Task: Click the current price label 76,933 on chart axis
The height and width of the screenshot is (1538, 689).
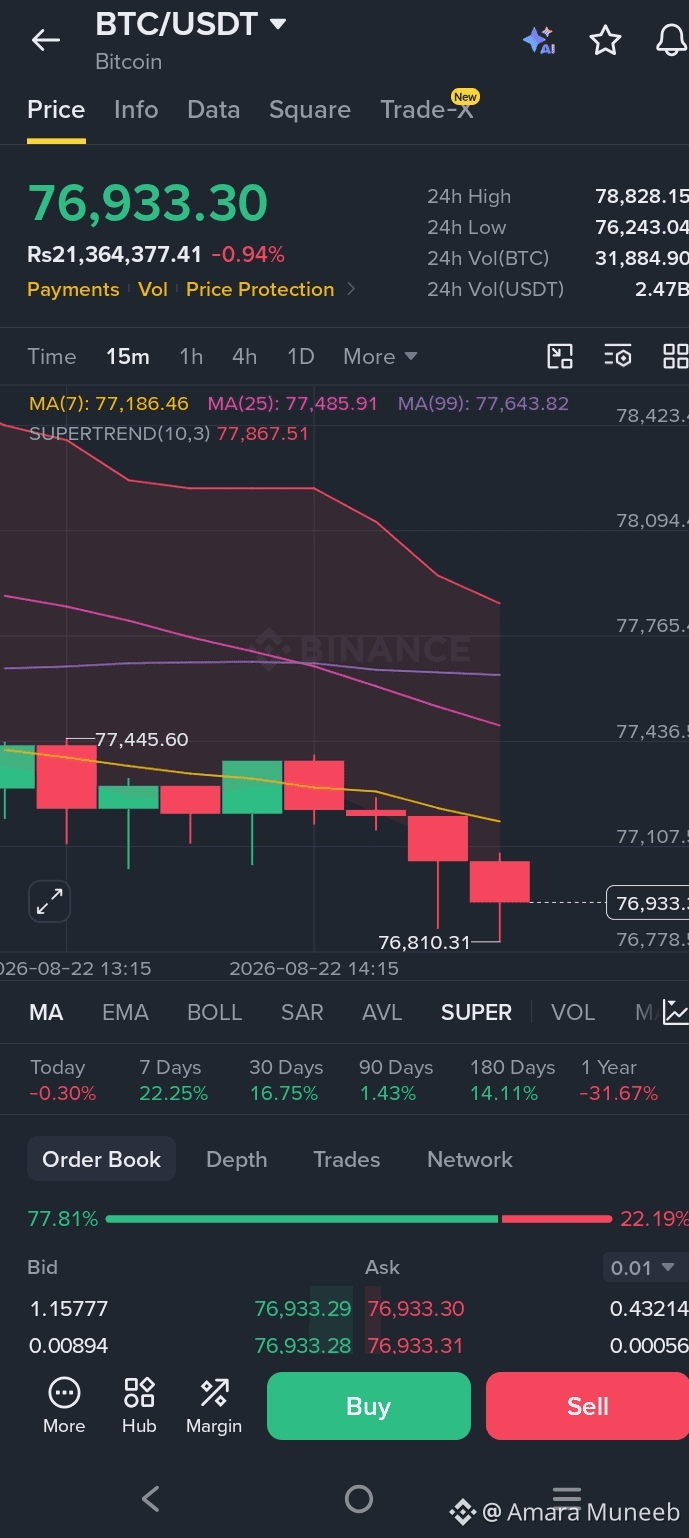Action: 649,903
